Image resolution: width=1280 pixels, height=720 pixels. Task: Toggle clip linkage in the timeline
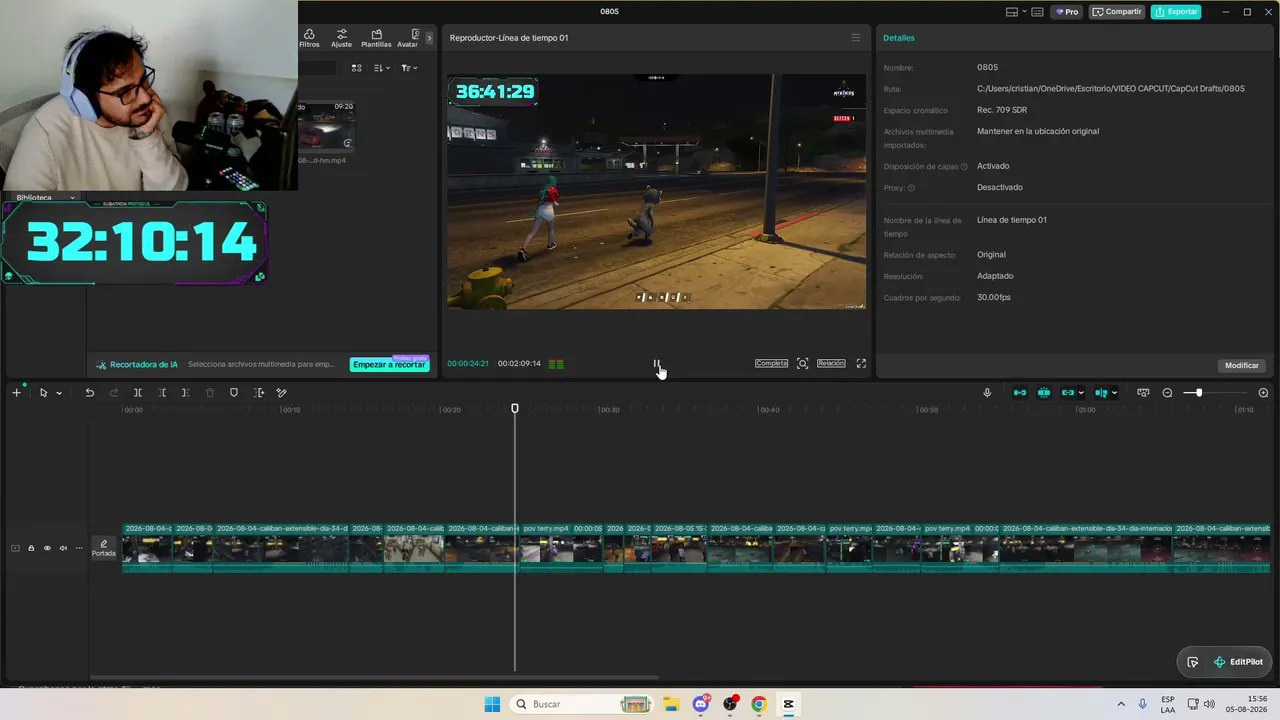click(1067, 393)
